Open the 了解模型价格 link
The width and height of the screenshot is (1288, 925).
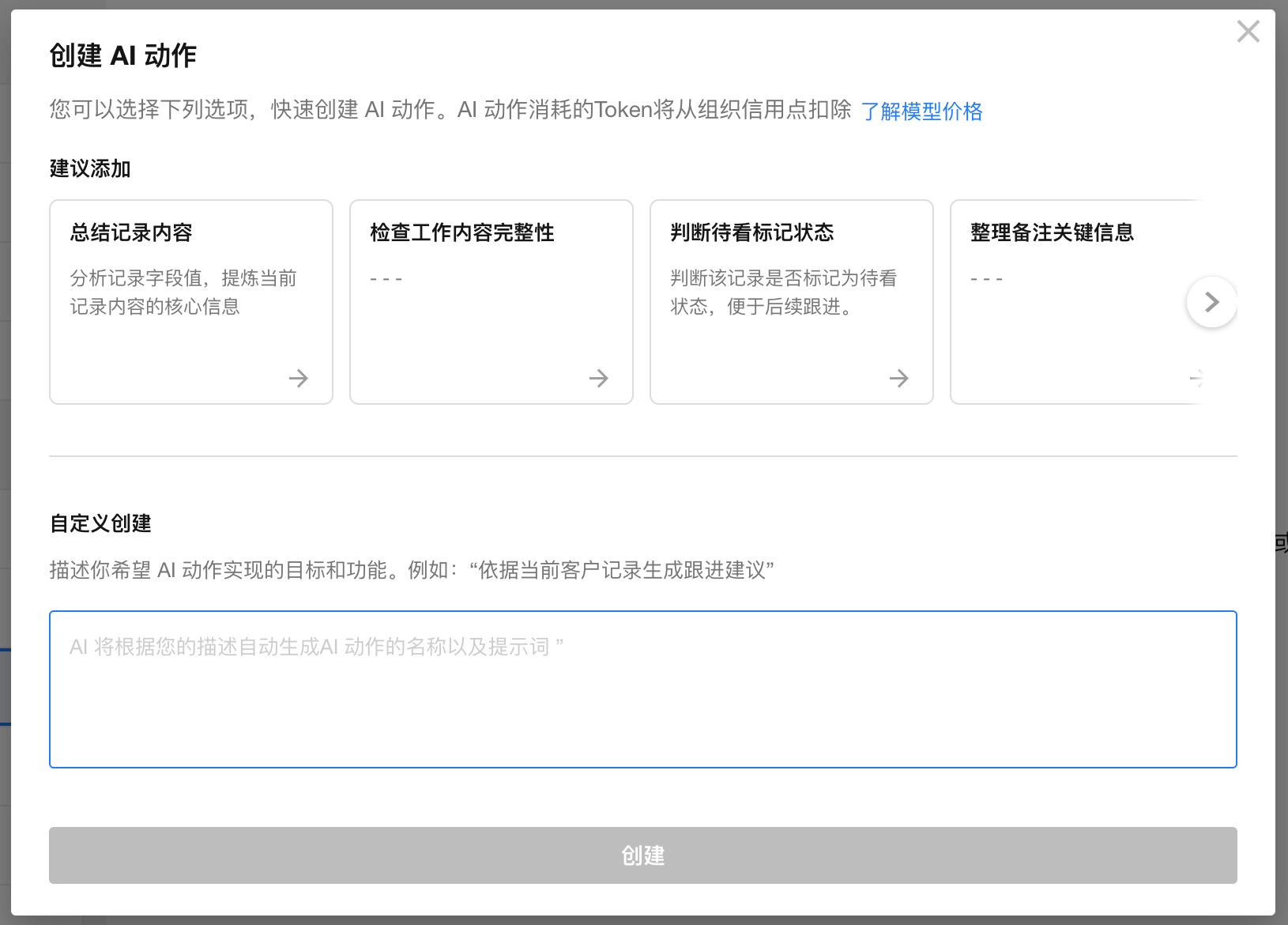pos(921,111)
